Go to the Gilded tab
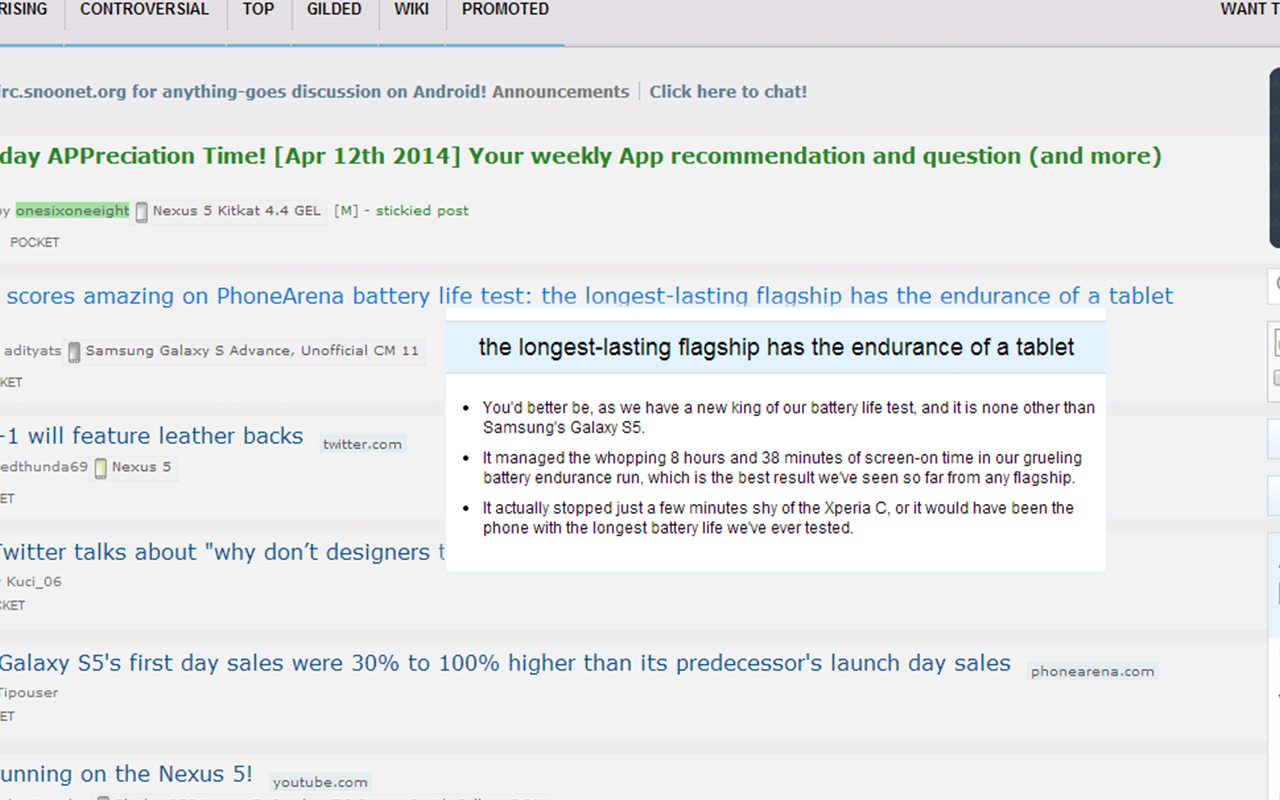The width and height of the screenshot is (1280, 800). tap(334, 9)
